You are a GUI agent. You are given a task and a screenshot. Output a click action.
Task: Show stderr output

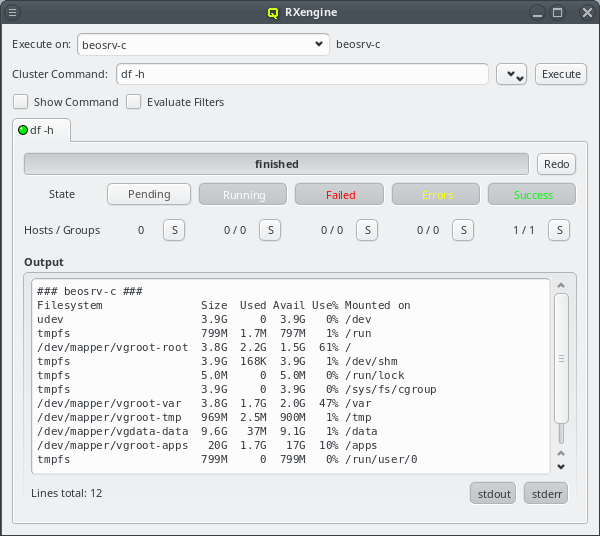point(545,493)
